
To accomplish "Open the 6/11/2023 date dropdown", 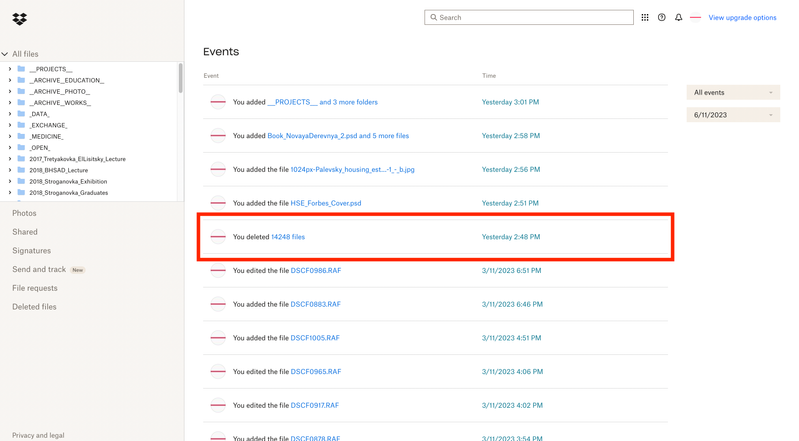I will click(x=733, y=115).
